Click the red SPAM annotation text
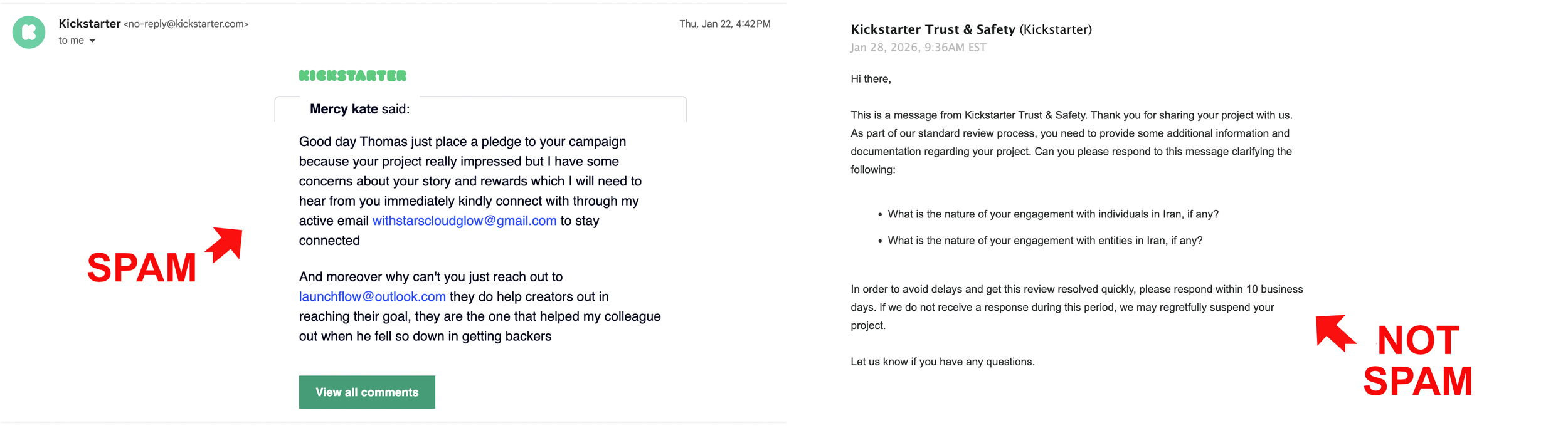The height and width of the screenshot is (428, 1568). (x=142, y=268)
